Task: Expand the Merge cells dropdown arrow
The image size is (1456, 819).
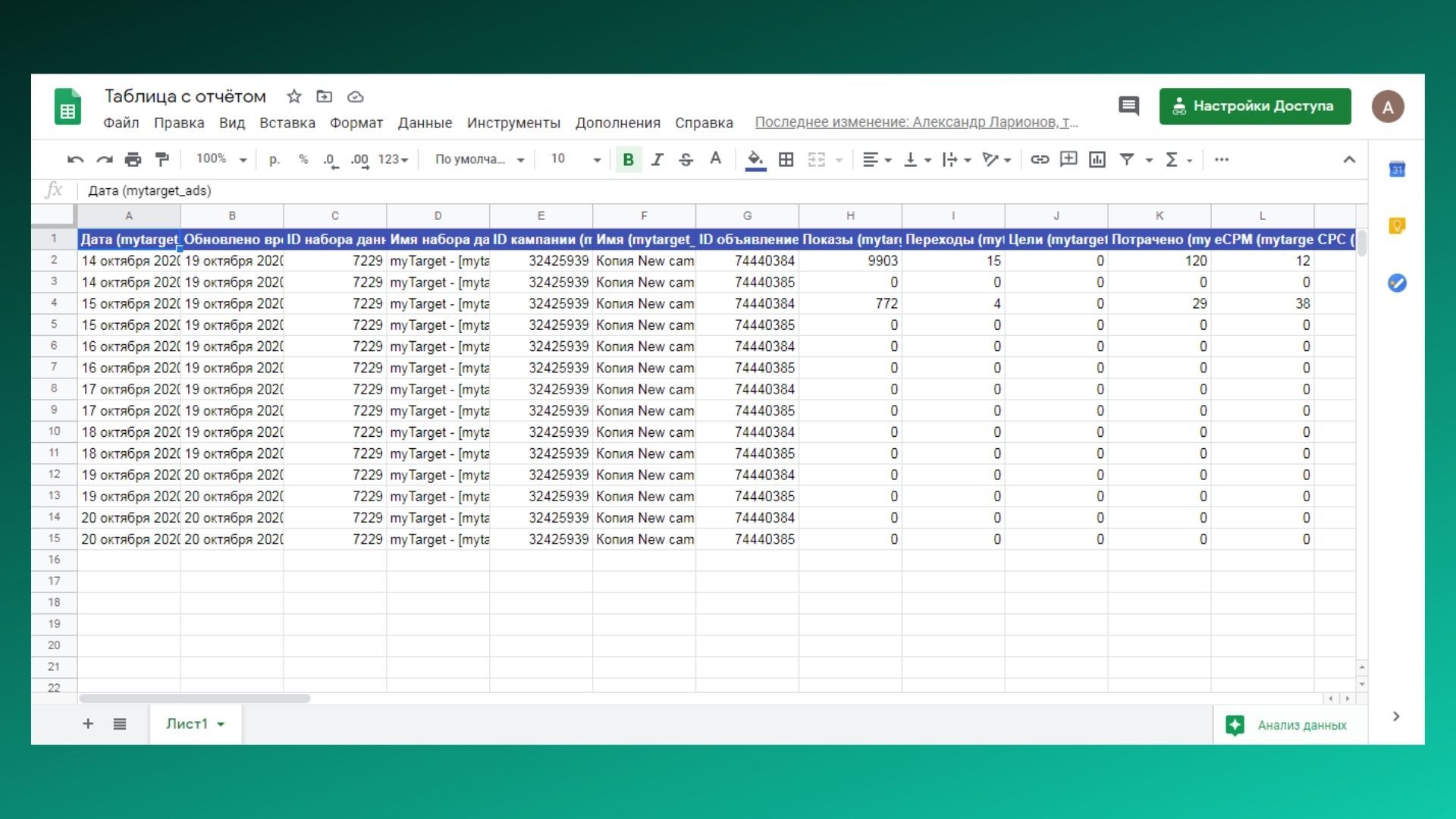Action: pyautogui.click(x=839, y=160)
